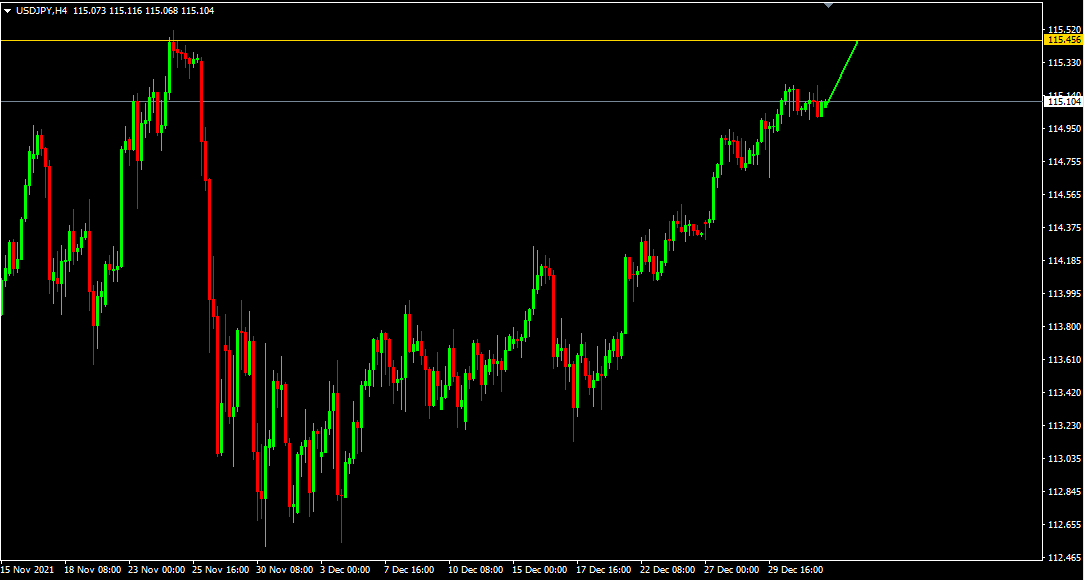Click the 25 Nov 16:00 time label
The height and width of the screenshot is (580, 1085).
point(220,570)
